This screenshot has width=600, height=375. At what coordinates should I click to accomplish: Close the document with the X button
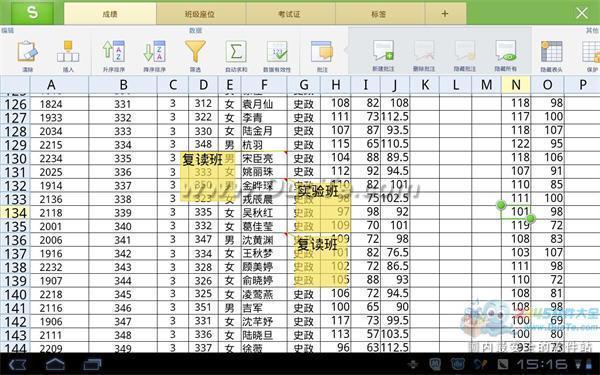click(x=582, y=13)
